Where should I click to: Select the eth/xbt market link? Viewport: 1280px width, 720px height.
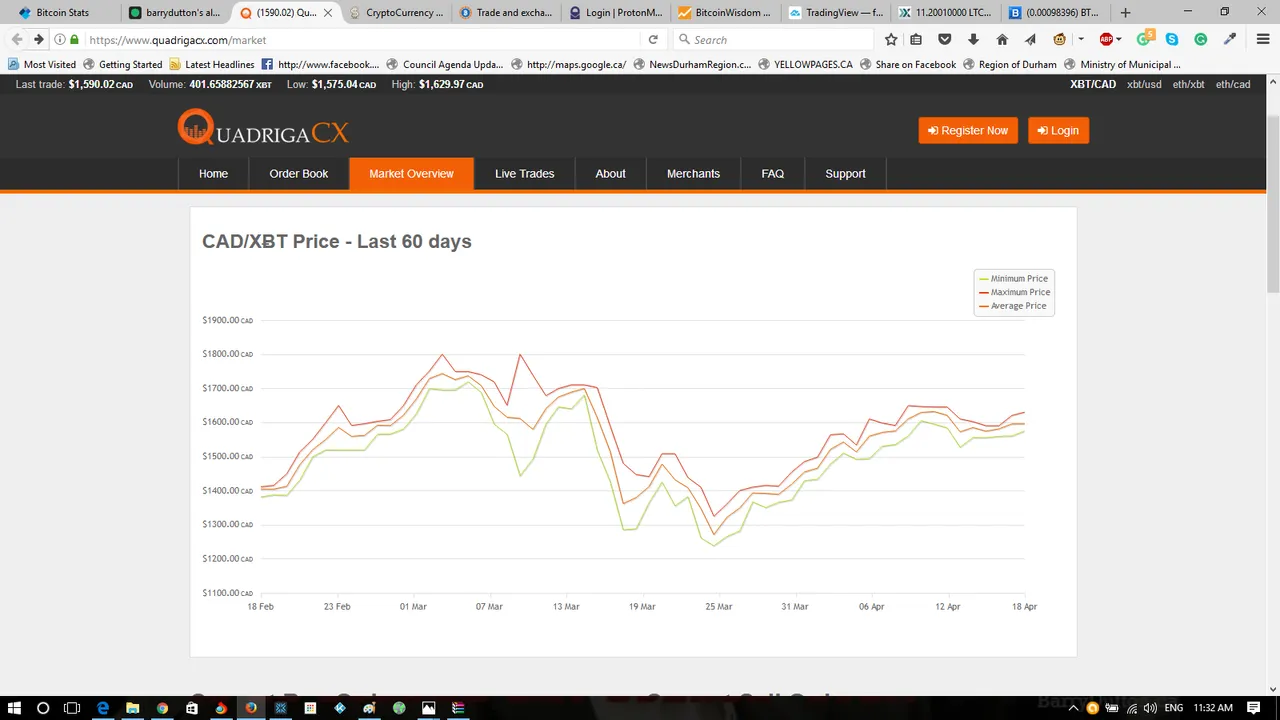point(1188,85)
